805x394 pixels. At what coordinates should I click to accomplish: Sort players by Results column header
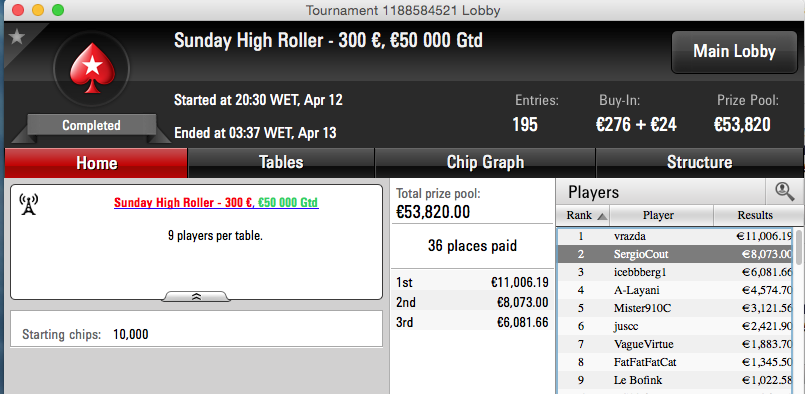click(x=755, y=215)
